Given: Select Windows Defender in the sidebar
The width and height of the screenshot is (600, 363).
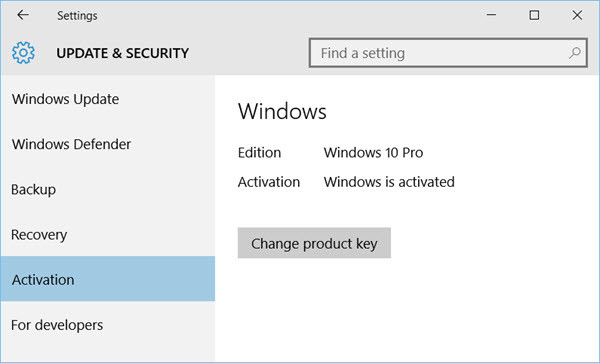Looking at the screenshot, I should tap(108, 144).
